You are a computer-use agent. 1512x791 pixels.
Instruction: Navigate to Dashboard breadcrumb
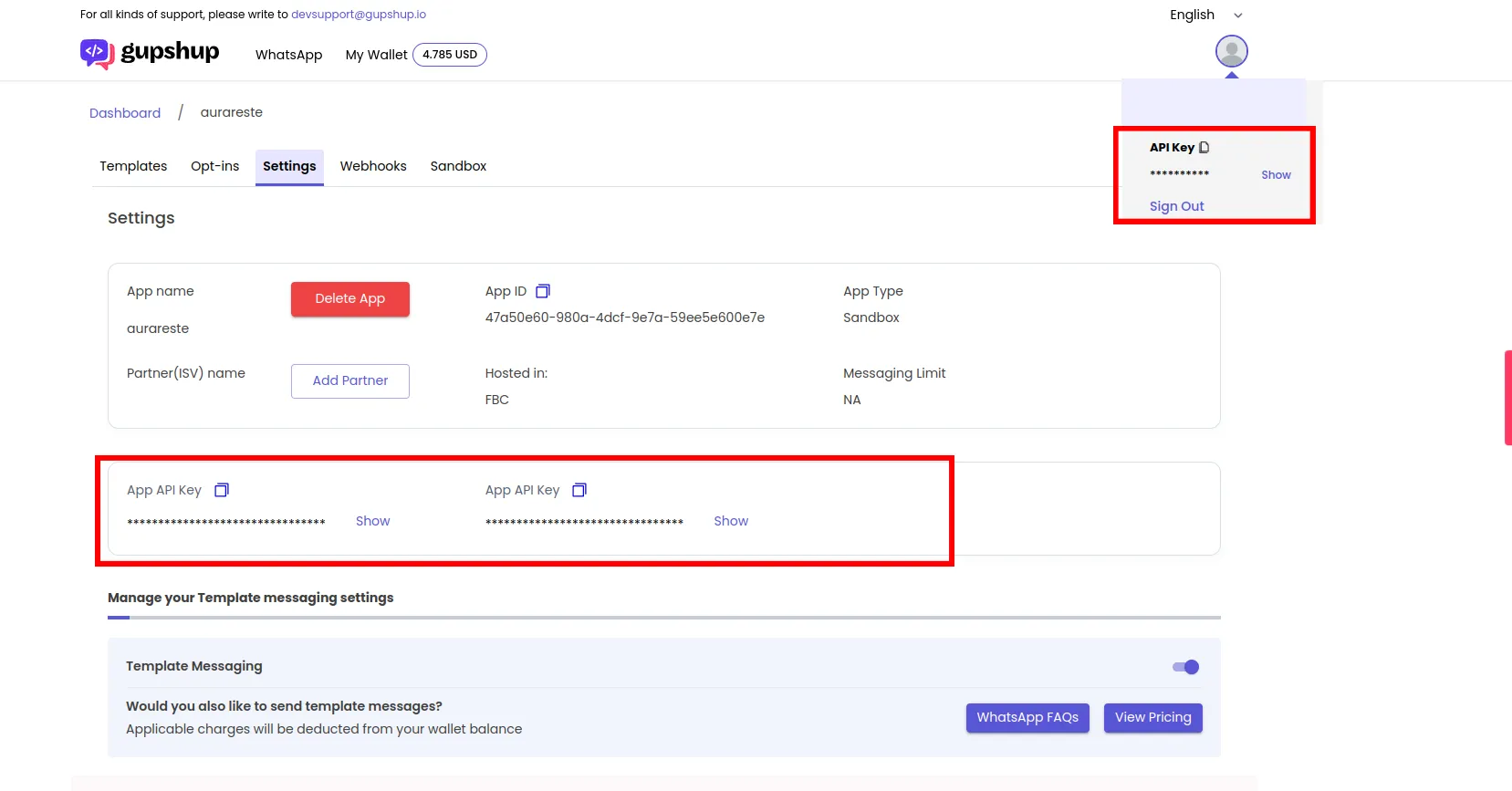tap(125, 113)
